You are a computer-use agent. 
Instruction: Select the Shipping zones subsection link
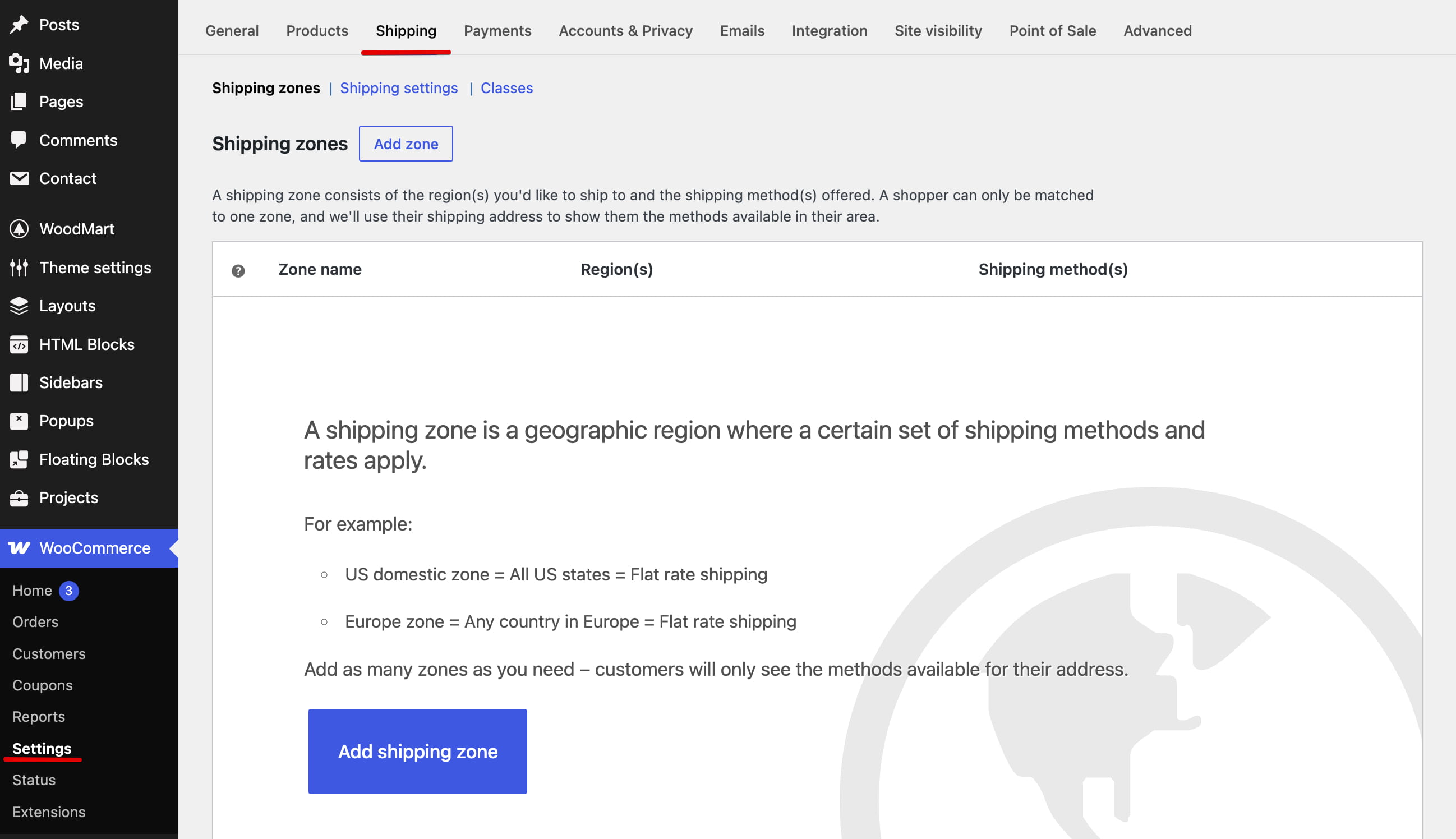coord(266,88)
